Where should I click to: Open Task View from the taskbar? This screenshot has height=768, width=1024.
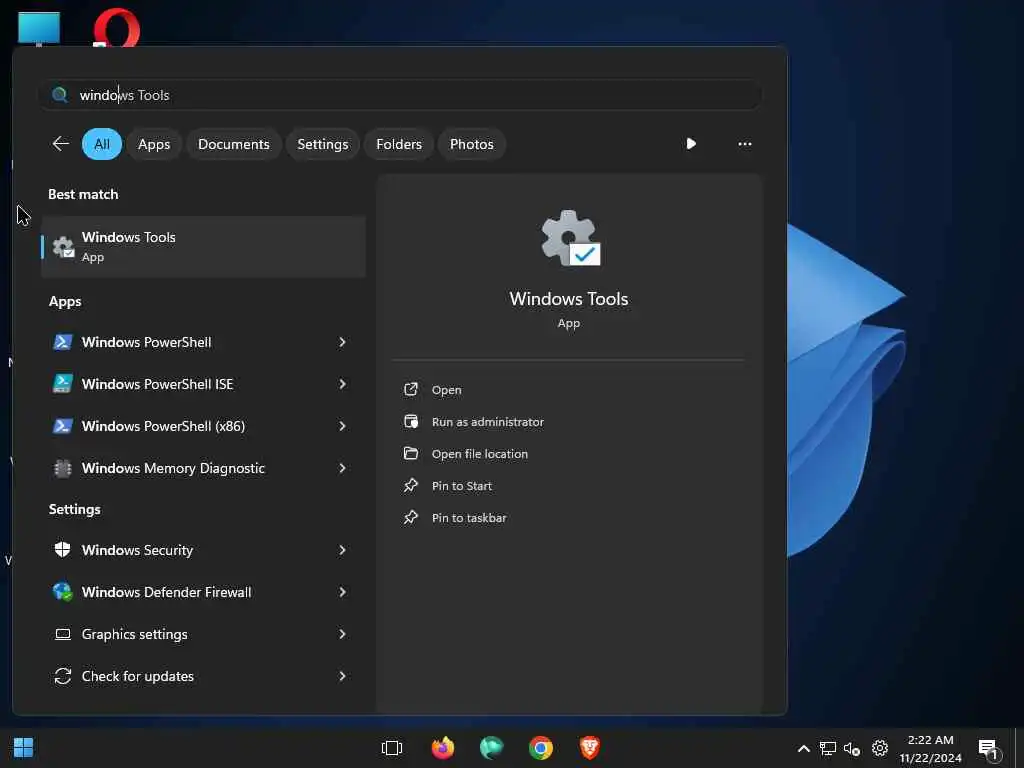[392, 748]
